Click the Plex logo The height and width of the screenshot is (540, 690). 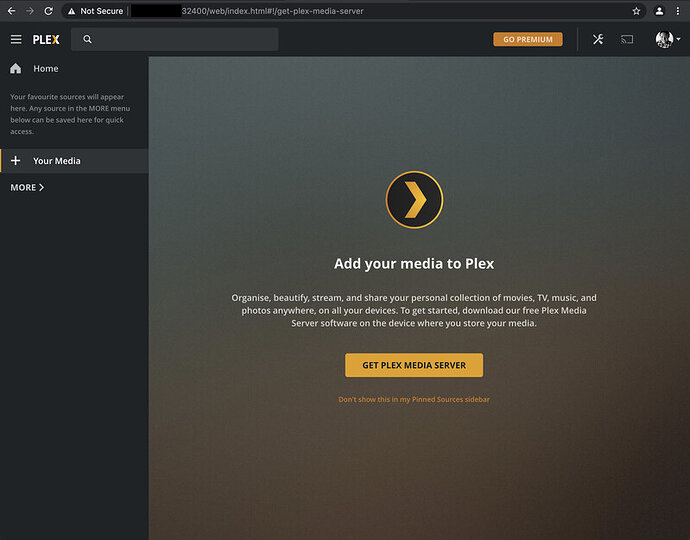46,40
